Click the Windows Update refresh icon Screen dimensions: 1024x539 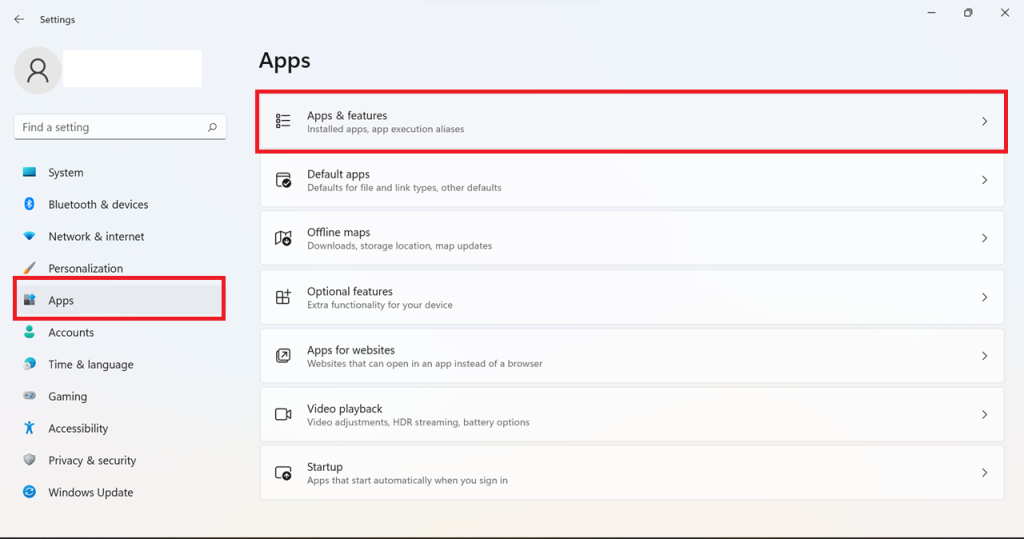[x=29, y=492]
